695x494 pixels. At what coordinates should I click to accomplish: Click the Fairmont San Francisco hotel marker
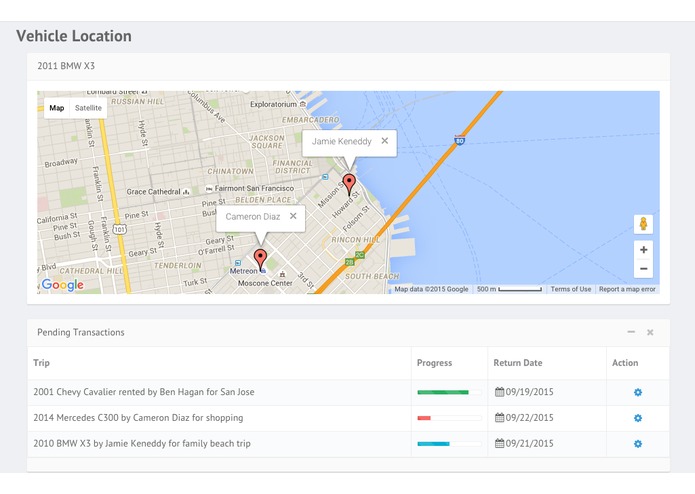tap(209, 189)
